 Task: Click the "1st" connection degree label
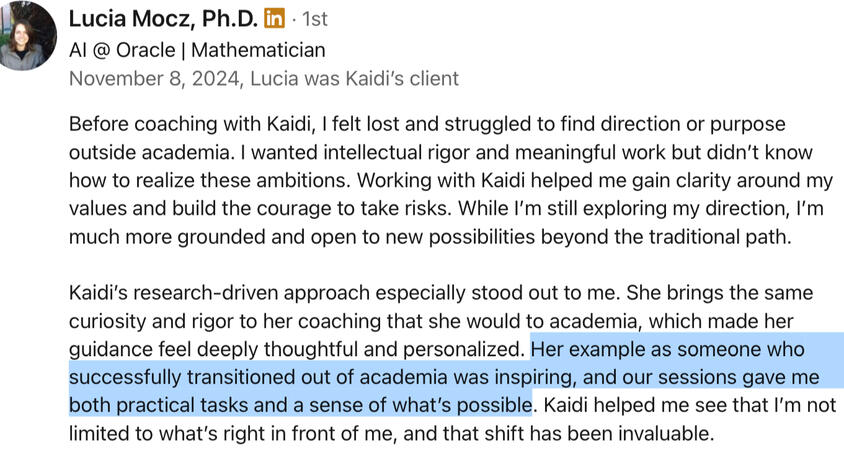(x=313, y=19)
